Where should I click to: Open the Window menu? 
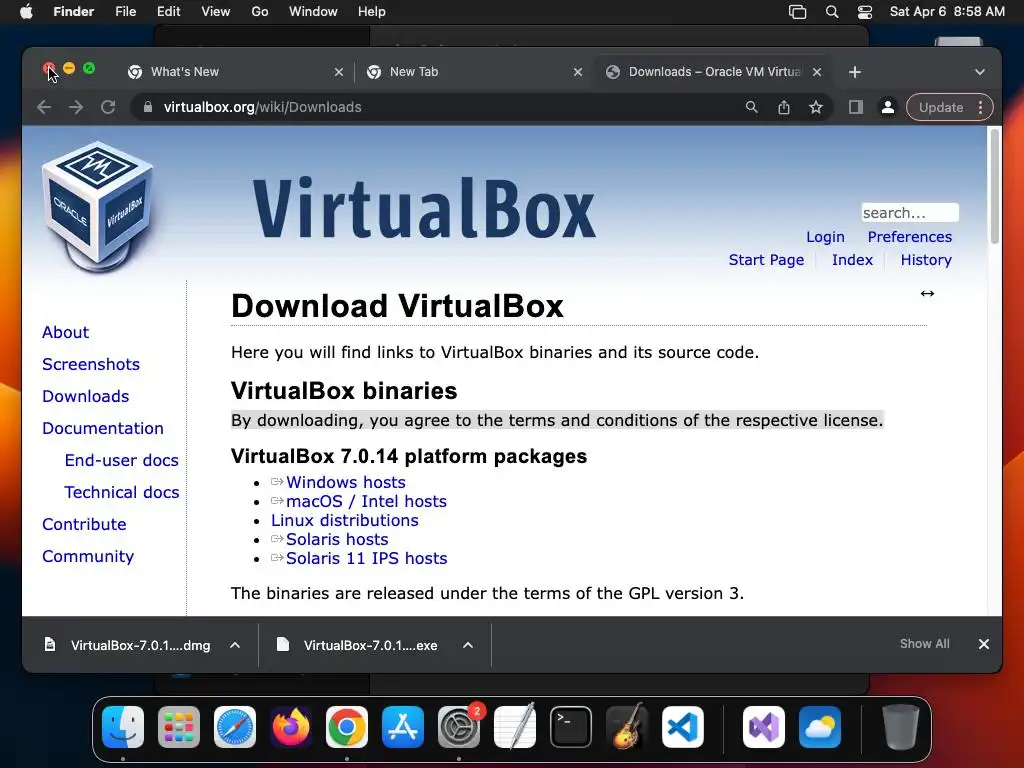pos(313,12)
